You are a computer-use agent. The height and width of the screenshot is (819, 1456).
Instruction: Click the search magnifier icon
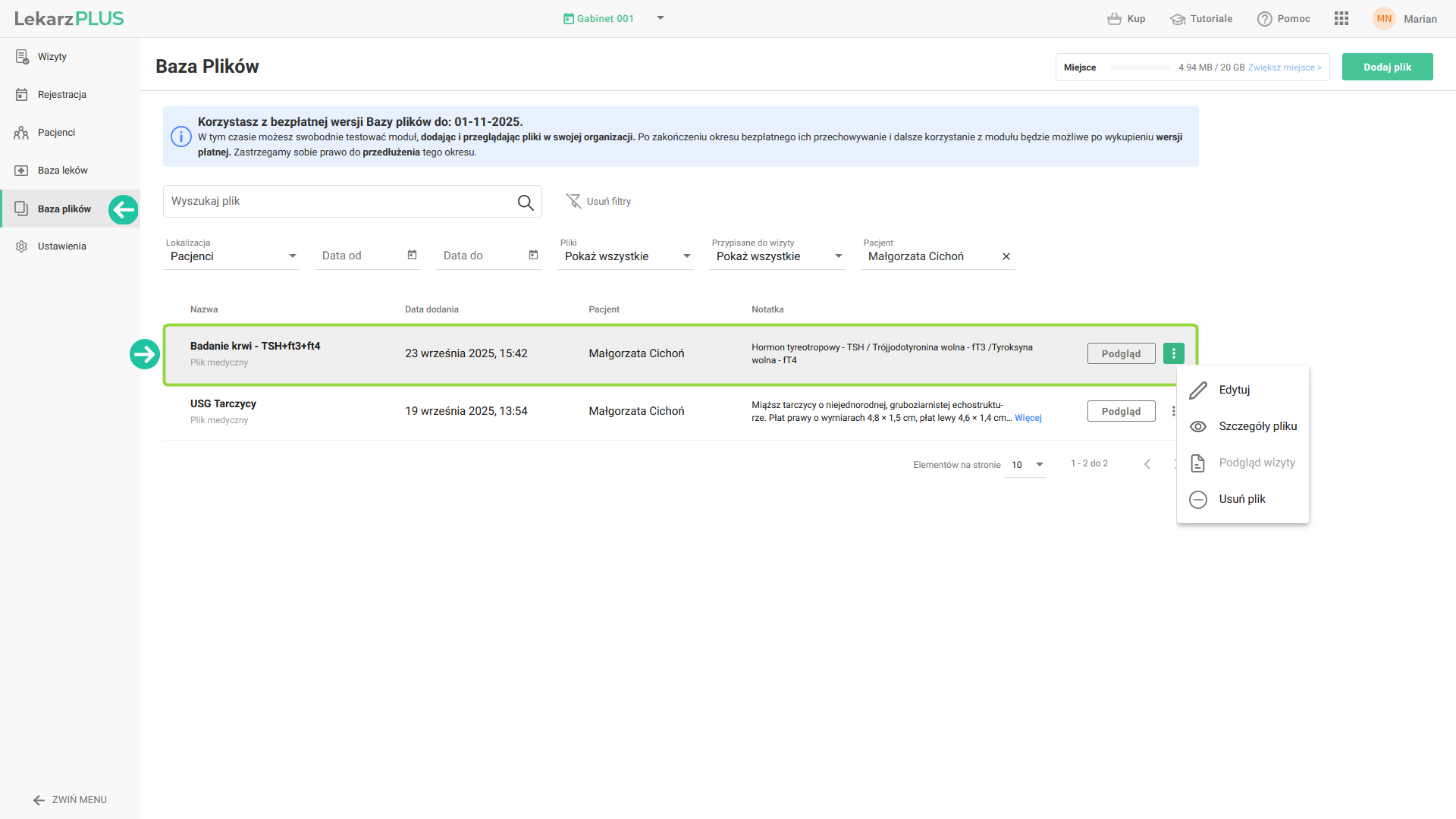[x=526, y=202]
